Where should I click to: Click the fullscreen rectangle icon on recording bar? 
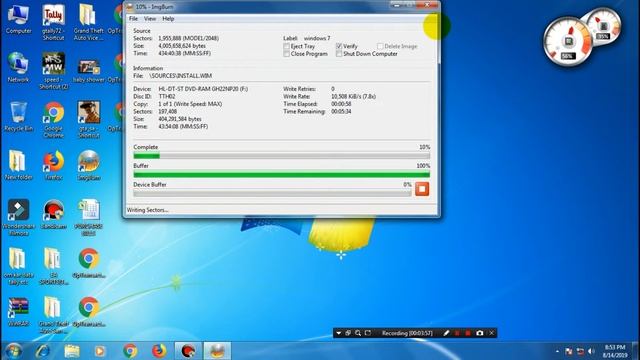368,333
